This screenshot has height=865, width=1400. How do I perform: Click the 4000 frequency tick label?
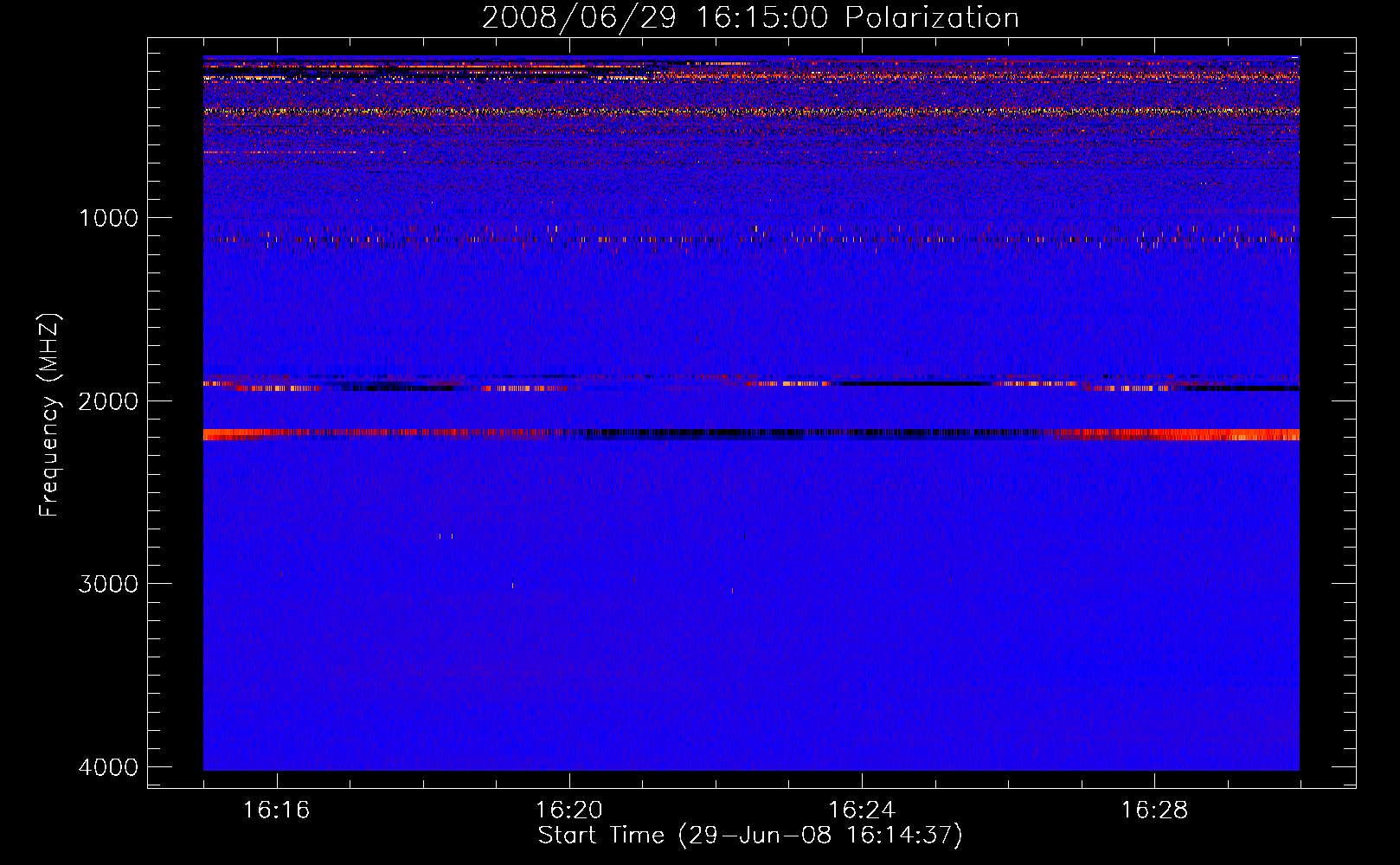click(108, 767)
